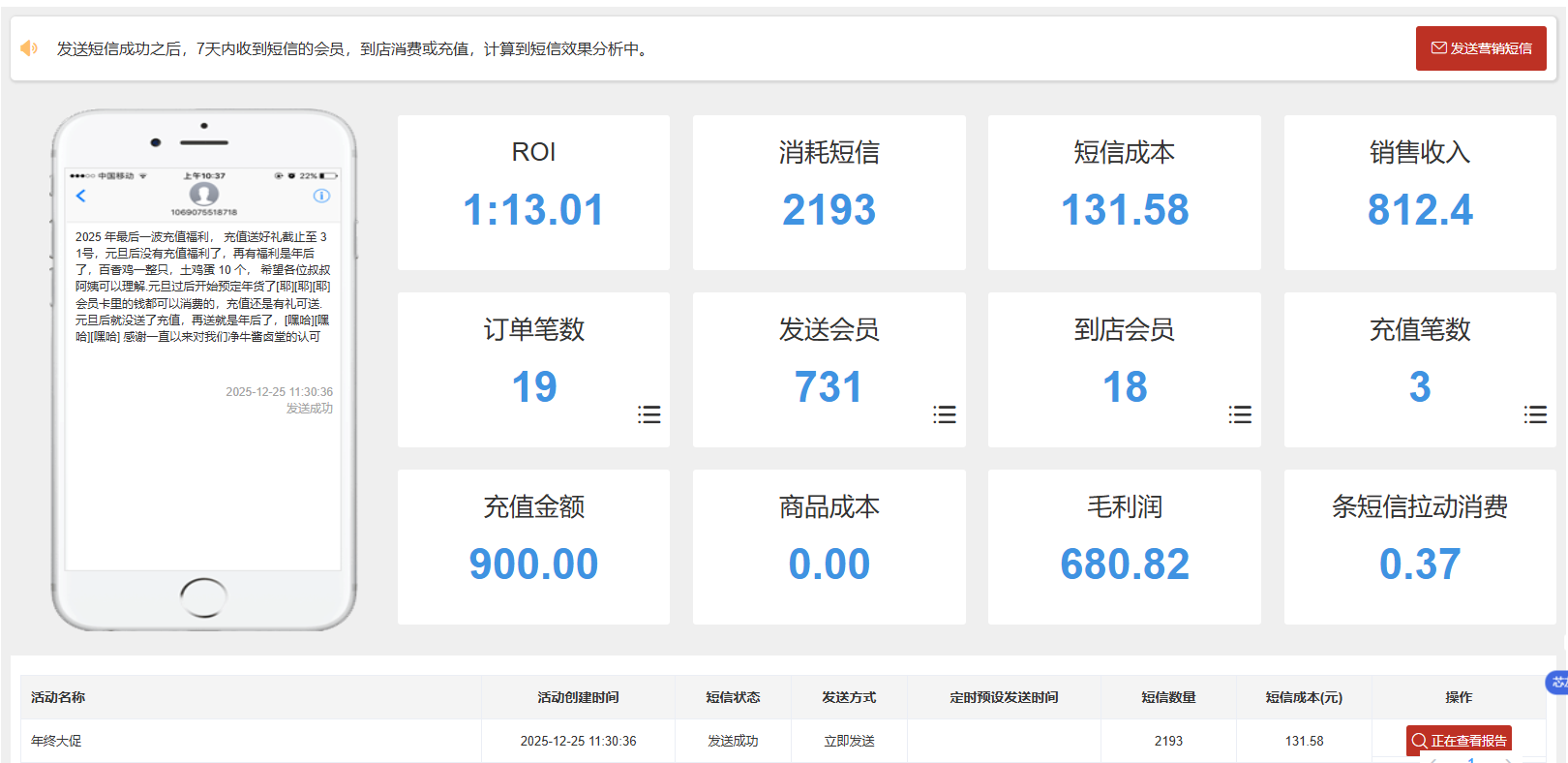
Task: Click the 短信成本(元) column header
Action: click(1304, 697)
